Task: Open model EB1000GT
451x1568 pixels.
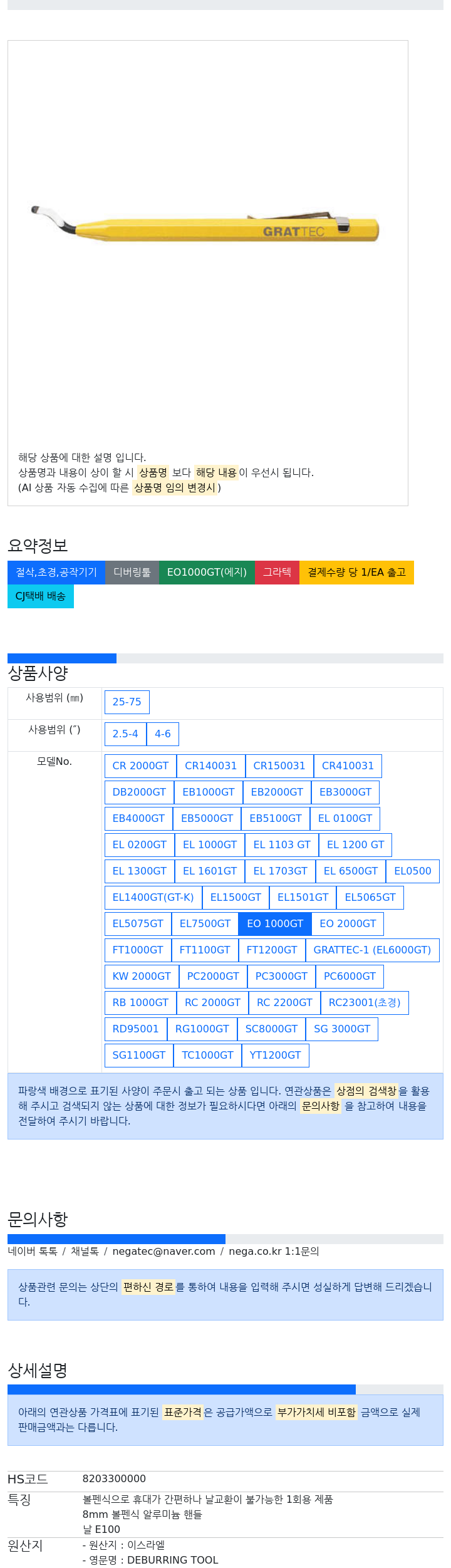Action: [209, 792]
